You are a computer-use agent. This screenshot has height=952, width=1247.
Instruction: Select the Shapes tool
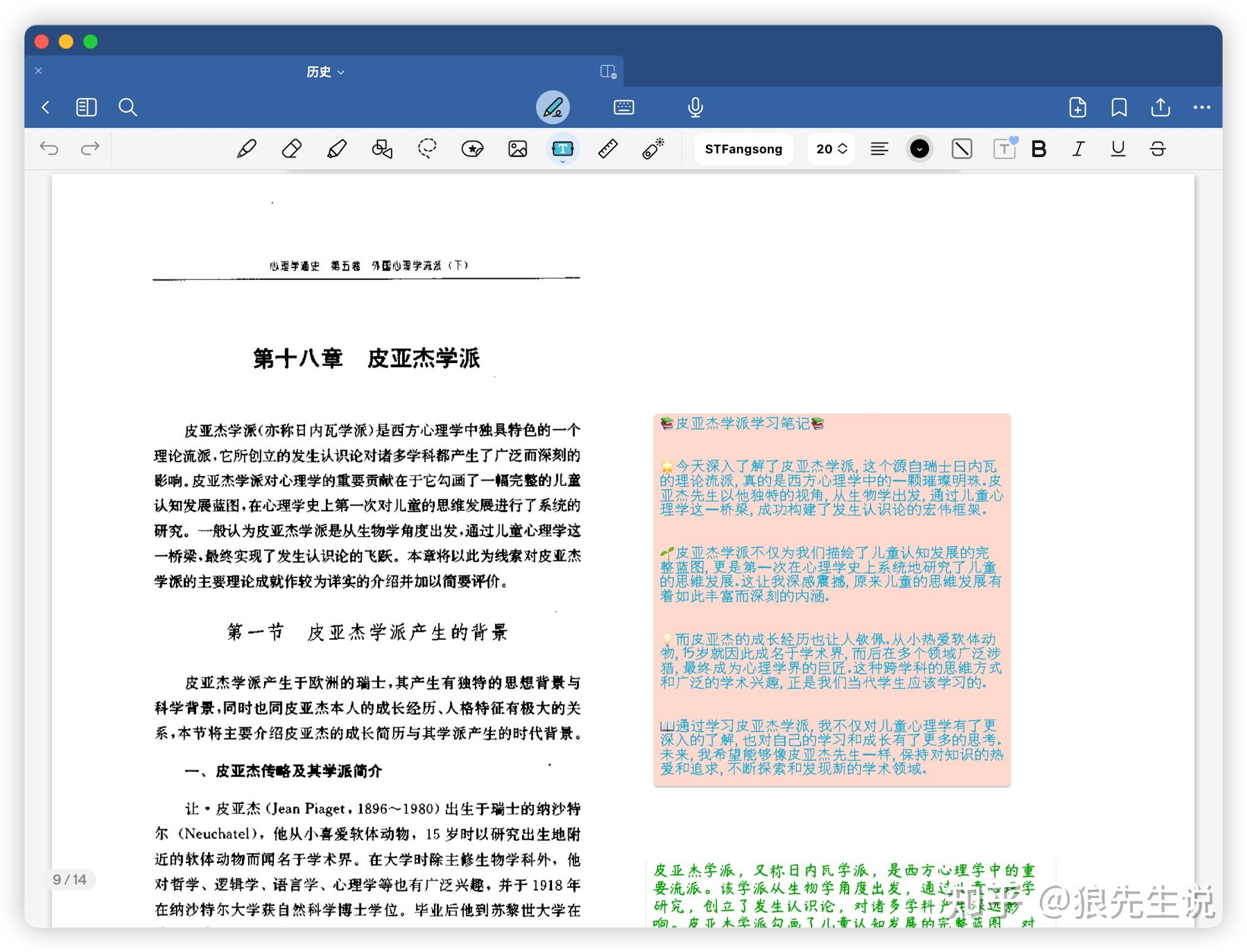coord(382,148)
